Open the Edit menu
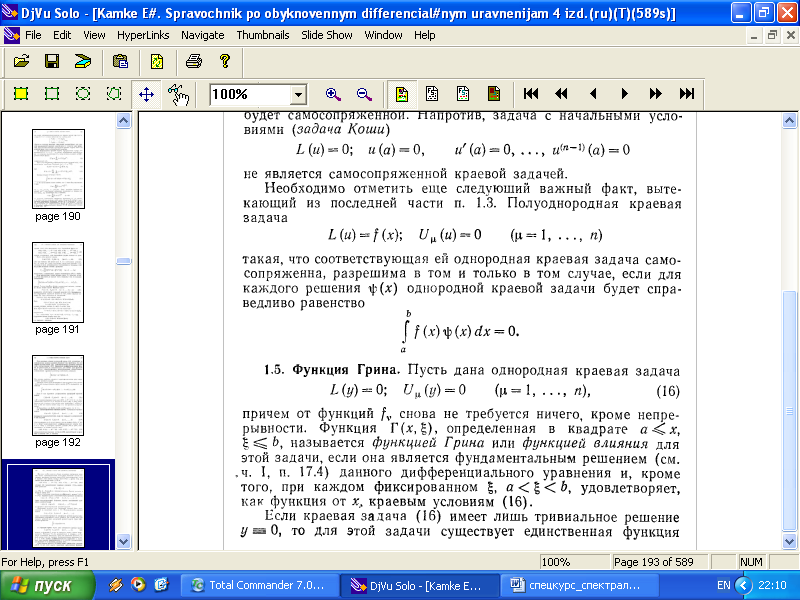Screen dimensions: 800x600 [62, 35]
